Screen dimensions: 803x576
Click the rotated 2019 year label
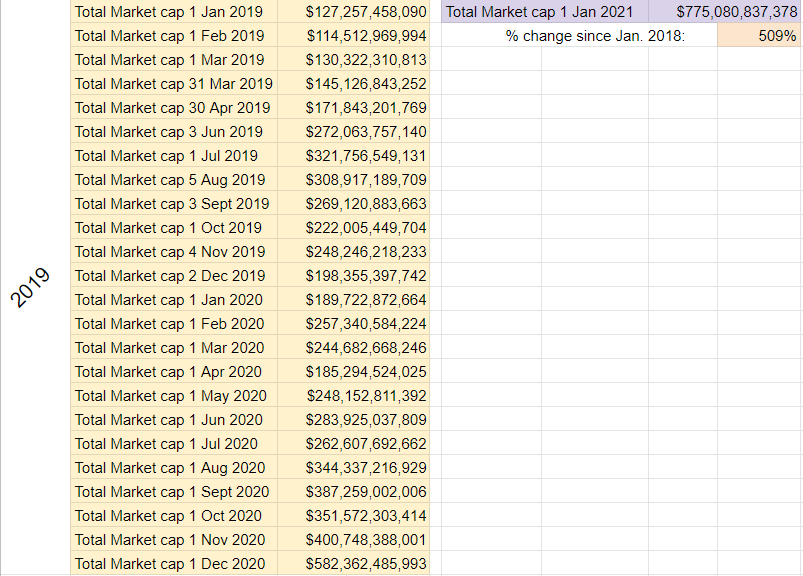(30, 287)
